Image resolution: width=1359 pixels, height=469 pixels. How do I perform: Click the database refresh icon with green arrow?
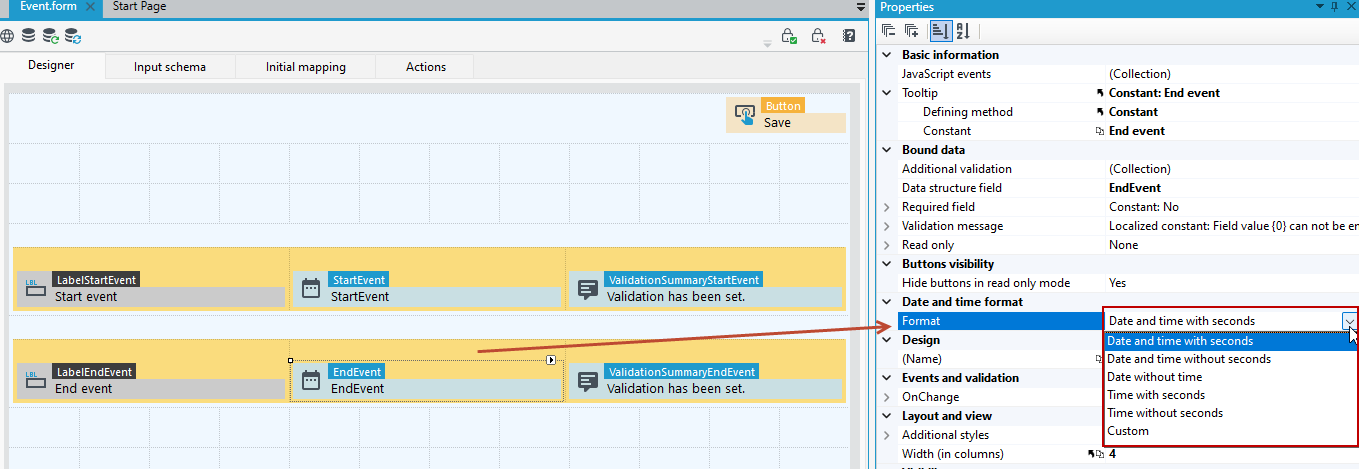(50, 36)
